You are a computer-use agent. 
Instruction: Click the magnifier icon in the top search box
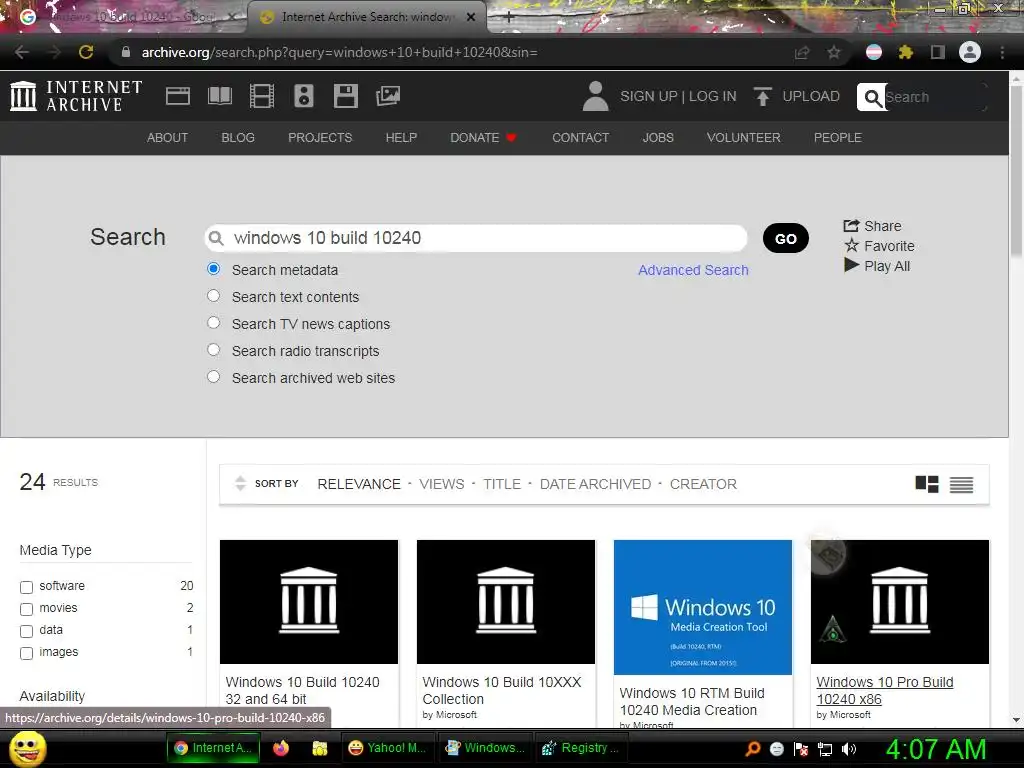coord(872,97)
